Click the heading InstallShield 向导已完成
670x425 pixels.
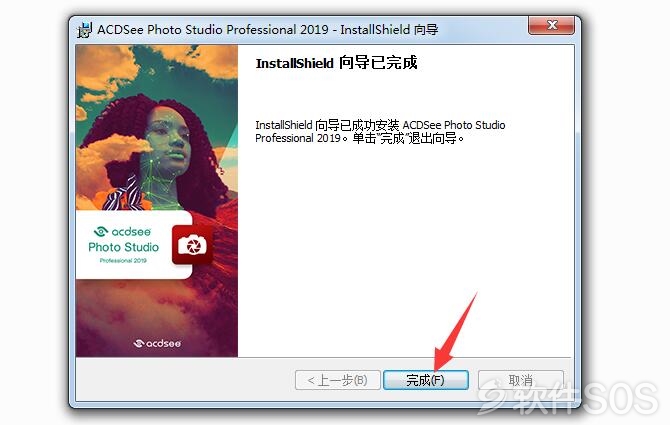point(336,63)
